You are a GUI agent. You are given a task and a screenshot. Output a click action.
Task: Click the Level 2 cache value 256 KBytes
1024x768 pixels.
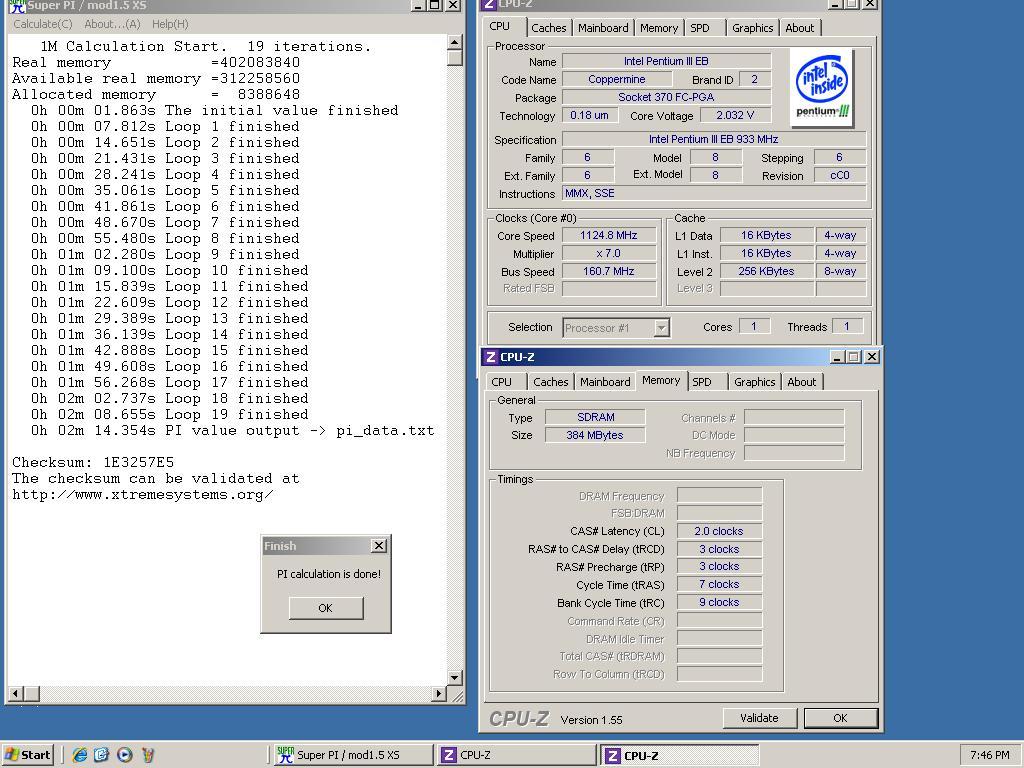point(766,271)
